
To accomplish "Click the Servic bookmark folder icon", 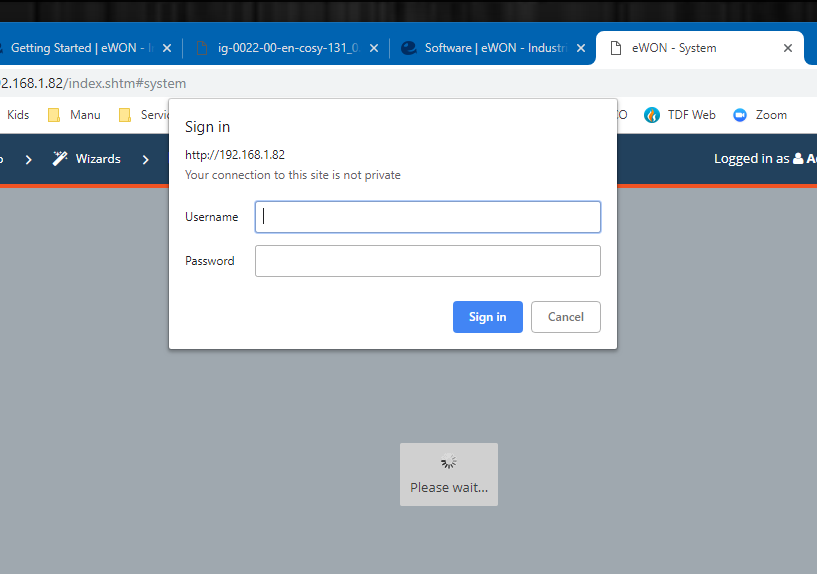I will (125, 115).
